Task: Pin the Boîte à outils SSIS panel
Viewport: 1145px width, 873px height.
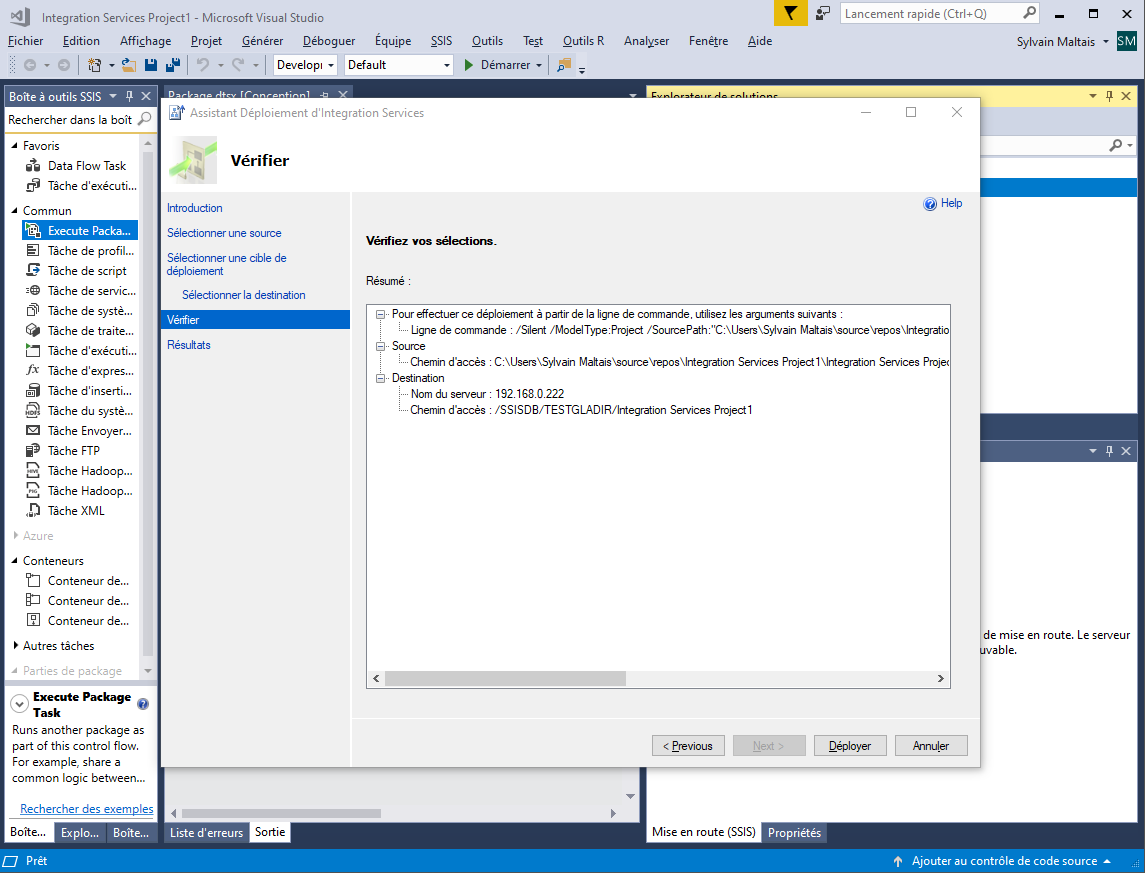Action: [129, 96]
